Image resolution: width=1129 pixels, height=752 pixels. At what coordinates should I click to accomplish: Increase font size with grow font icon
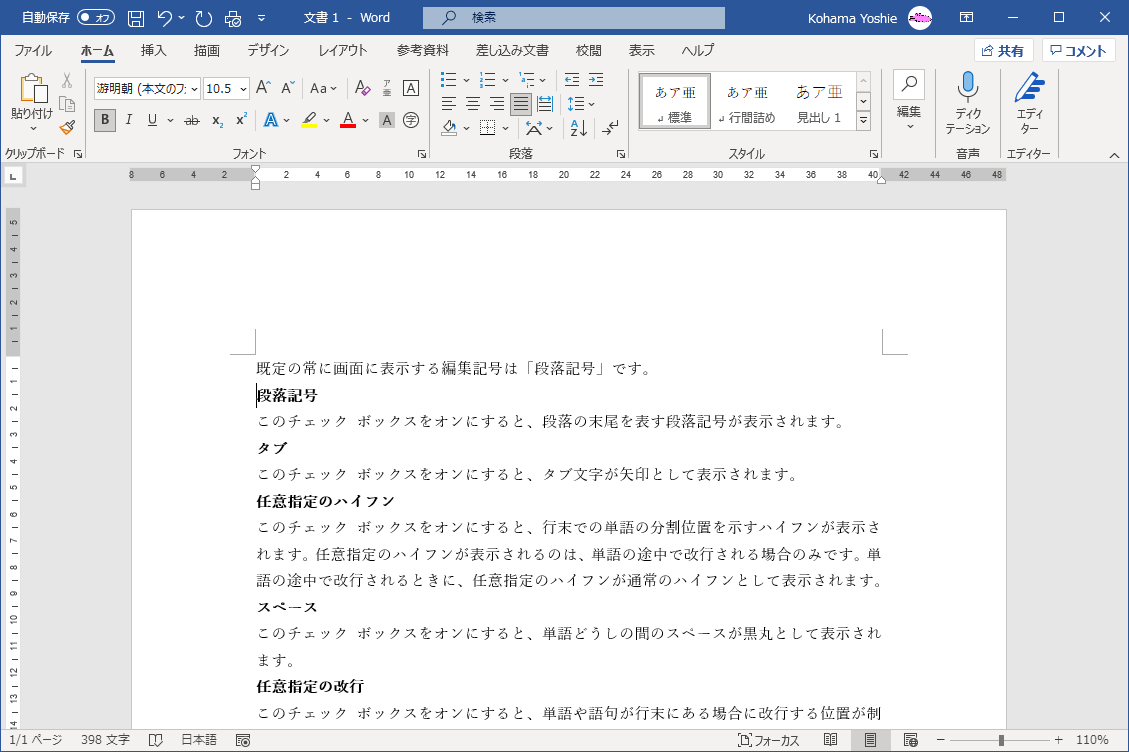(264, 88)
